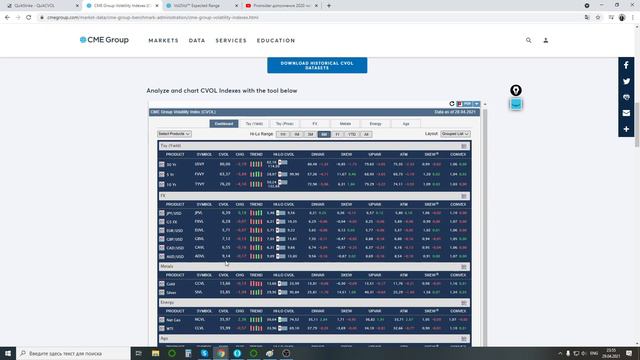Share page on Facebook

point(626,65)
